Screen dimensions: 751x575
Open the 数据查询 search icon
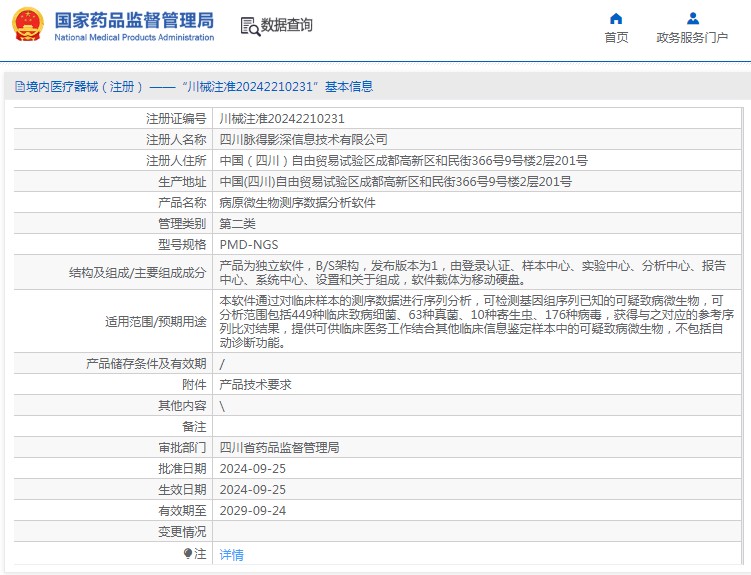tap(250, 27)
